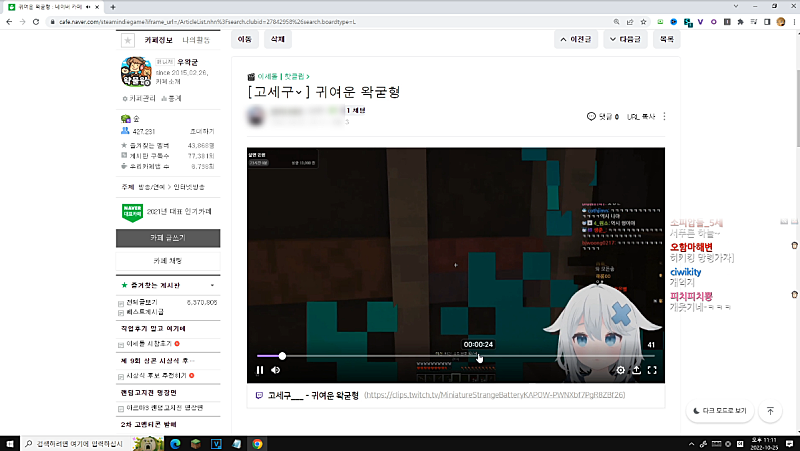Click the purple V extension icon

[x=700, y=22]
